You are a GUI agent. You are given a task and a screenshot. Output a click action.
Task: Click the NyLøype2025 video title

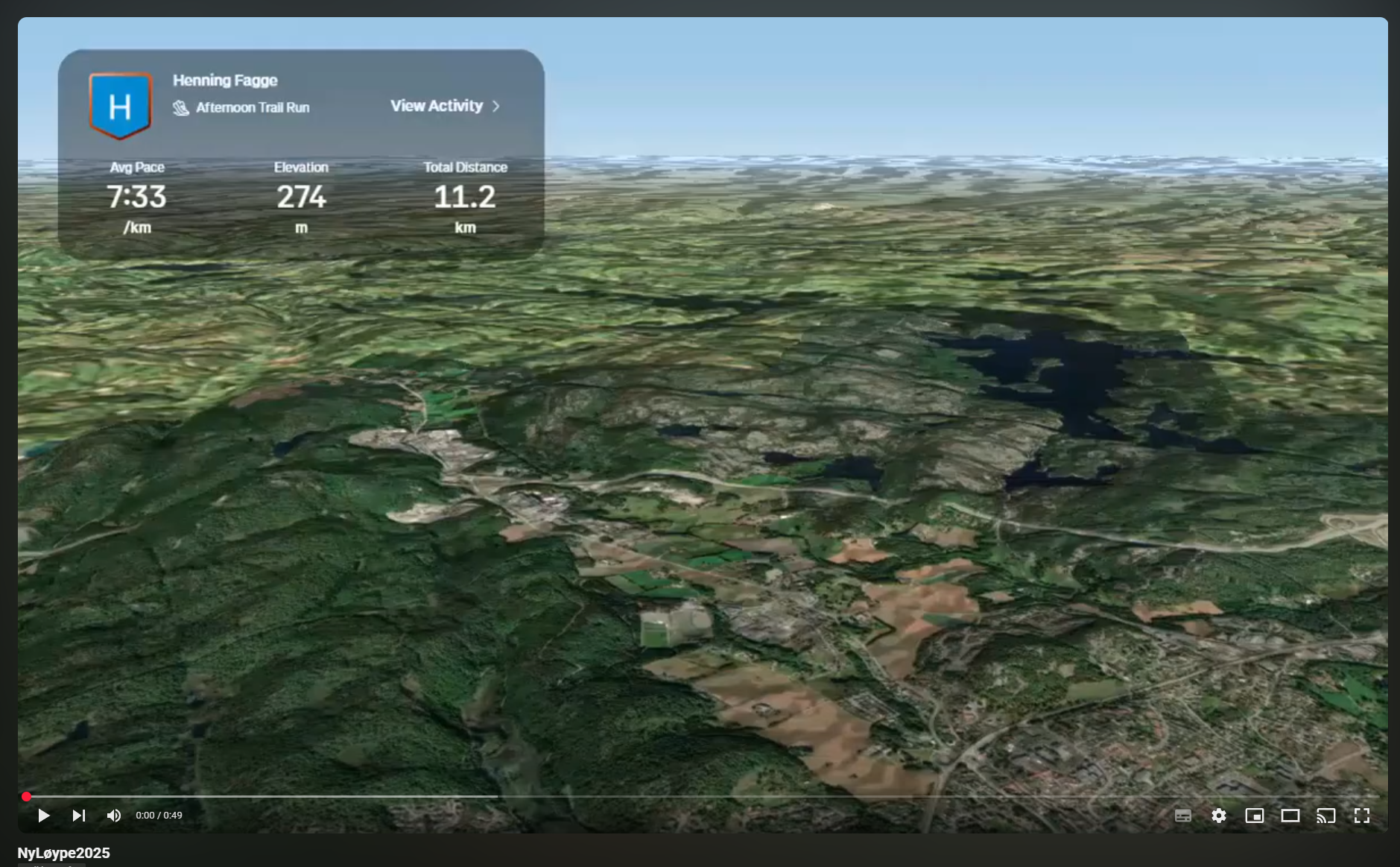(x=64, y=853)
